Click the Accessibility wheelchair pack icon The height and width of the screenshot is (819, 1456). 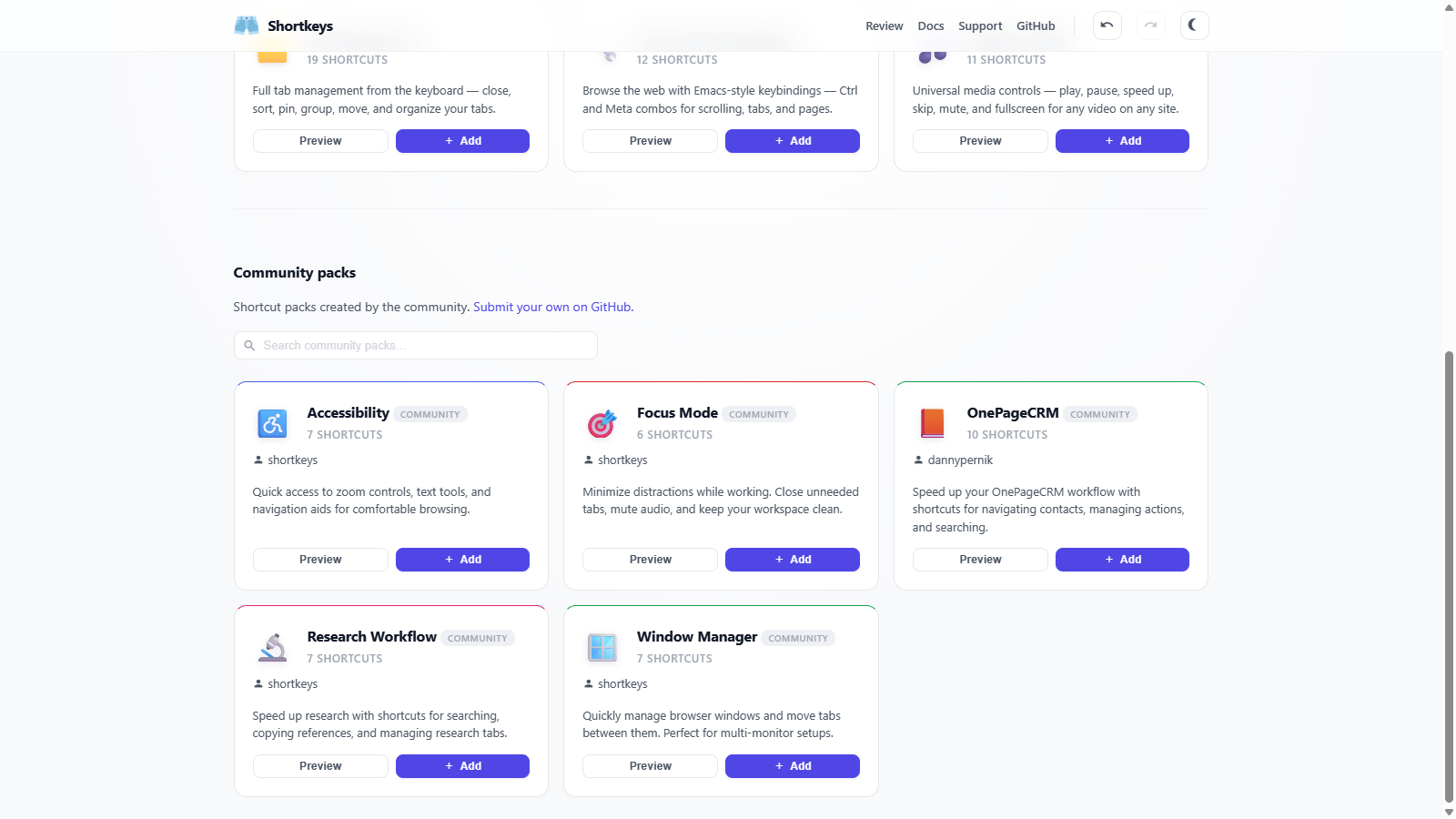(x=272, y=423)
